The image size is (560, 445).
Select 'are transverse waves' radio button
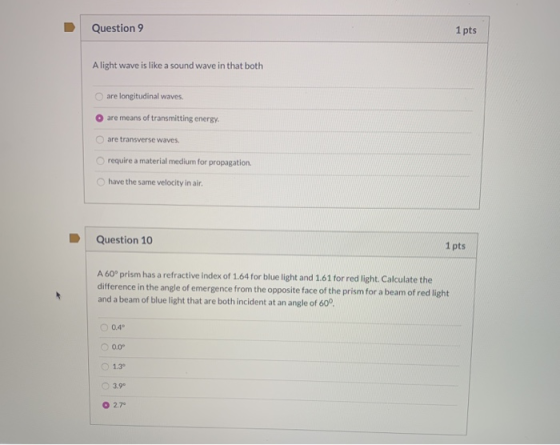[100, 140]
